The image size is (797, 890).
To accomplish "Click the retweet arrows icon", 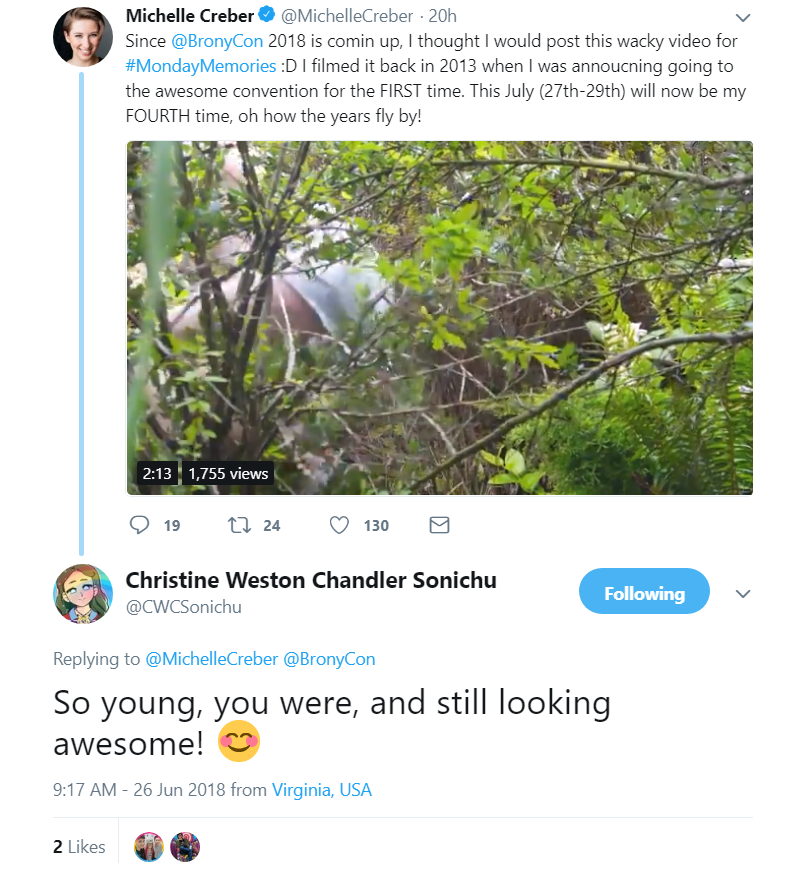I will [x=239, y=525].
